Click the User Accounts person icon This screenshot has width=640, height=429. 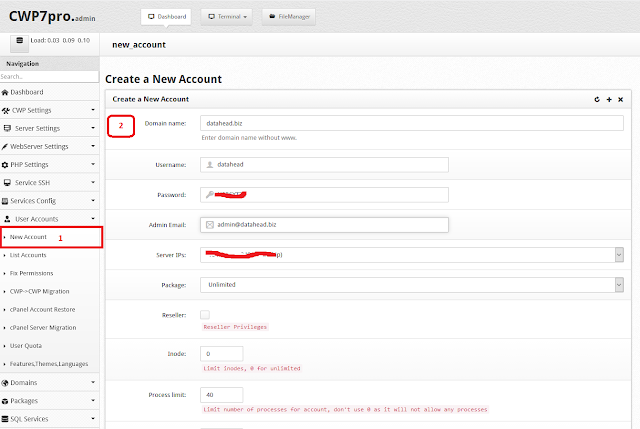[x=7, y=219]
